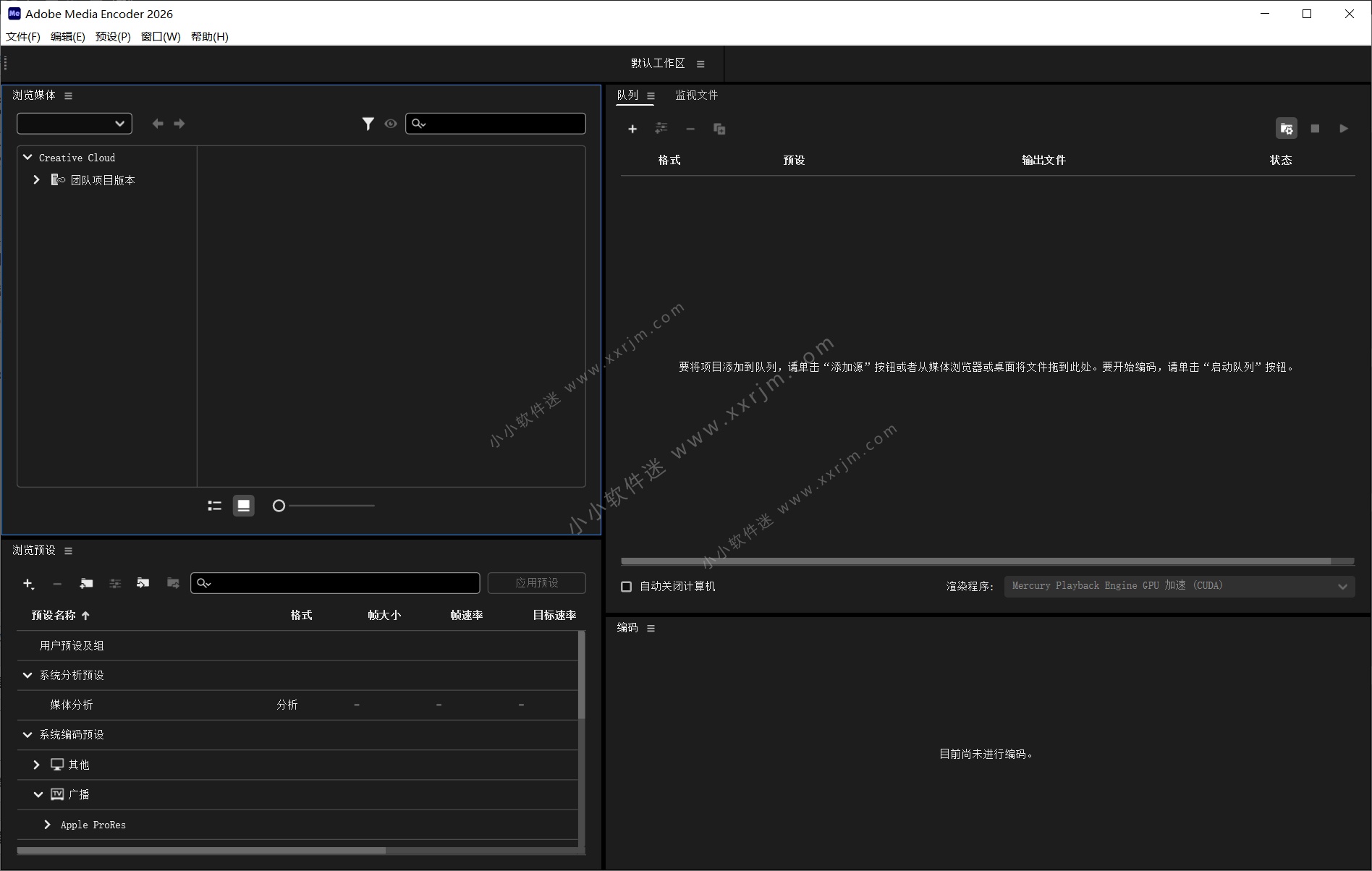Create a new preset with the plus icon
Screen dimensions: 1372x871
point(29,583)
